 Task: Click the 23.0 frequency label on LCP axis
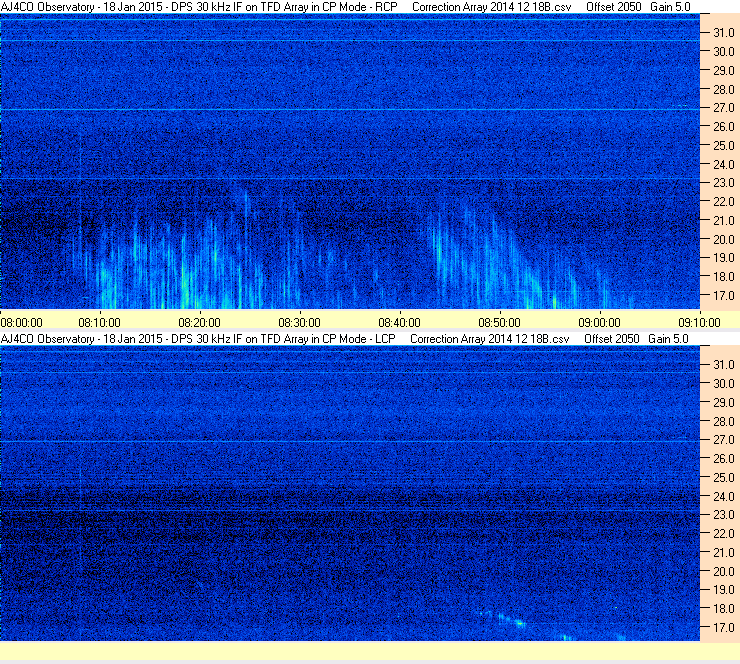[x=723, y=515]
